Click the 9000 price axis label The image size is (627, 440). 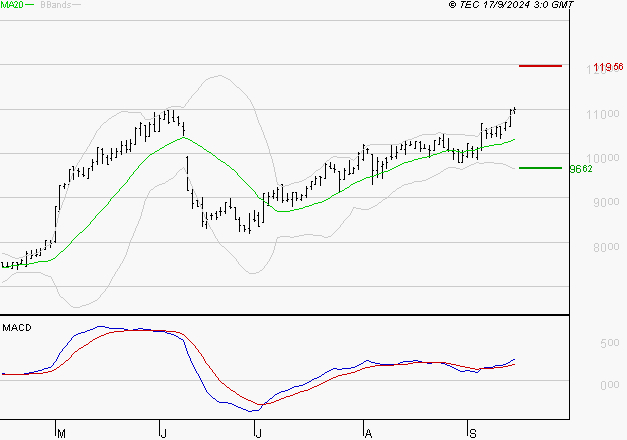[x=606, y=202]
